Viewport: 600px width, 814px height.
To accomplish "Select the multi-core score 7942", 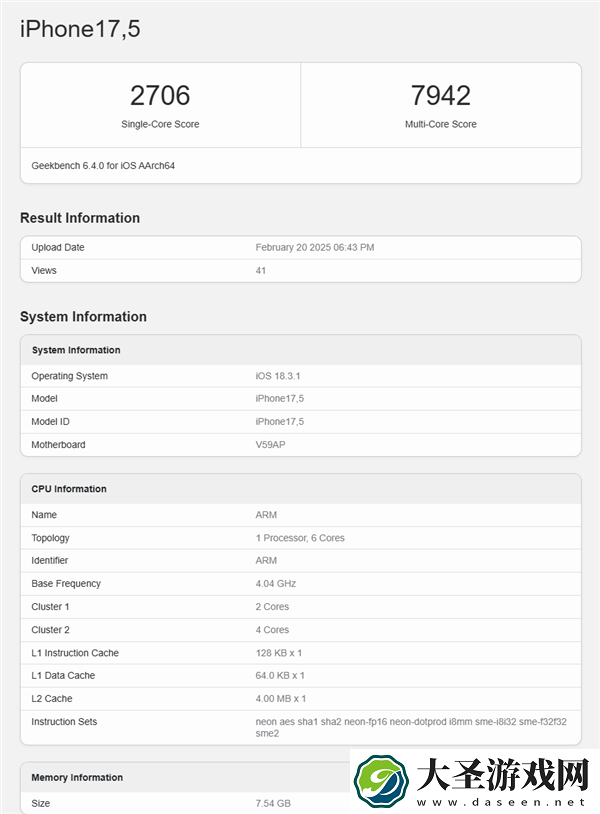I will 441,96.
